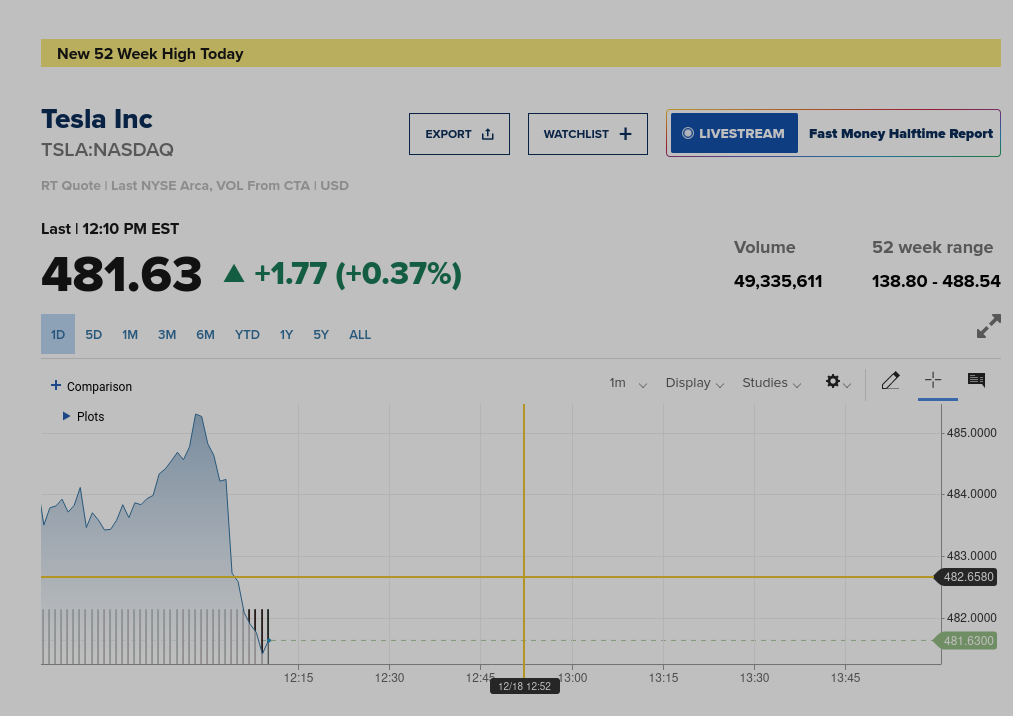Choose the 6M range tab
Viewport: 1013px width, 716px height.
(x=205, y=334)
